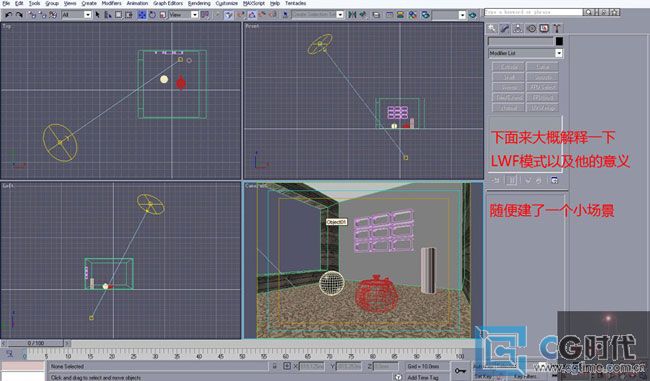
Task: Activate the Select and Rotate tool
Action: (x=153, y=15)
